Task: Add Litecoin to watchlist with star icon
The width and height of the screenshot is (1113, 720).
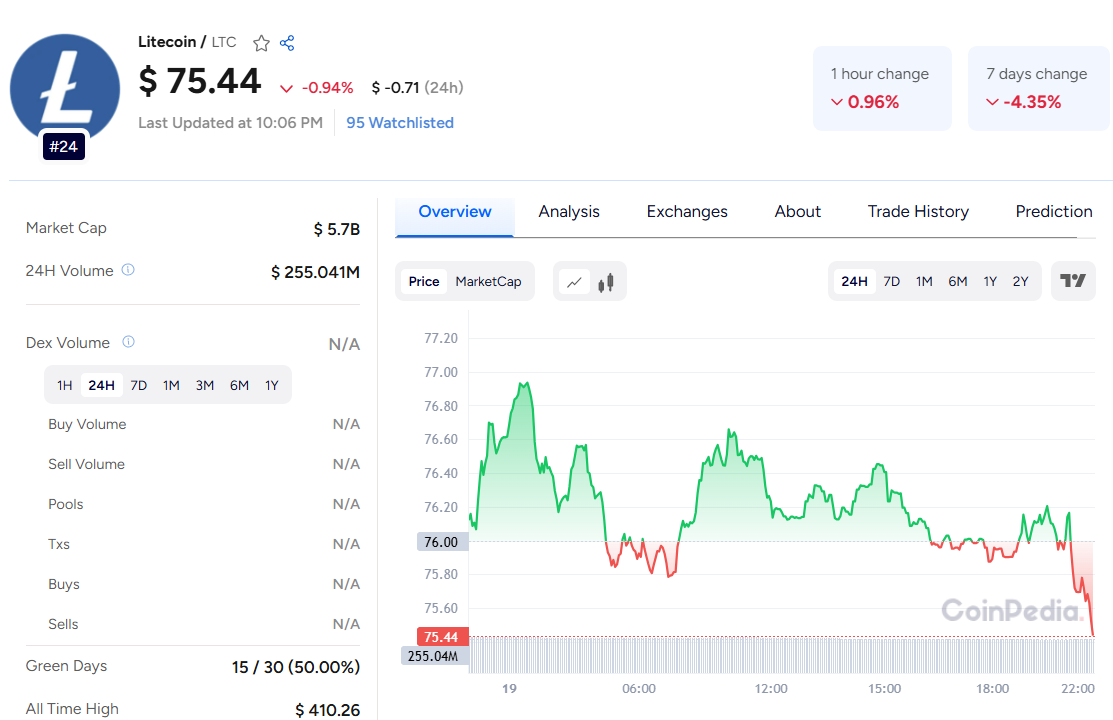Action: click(261, 43)
